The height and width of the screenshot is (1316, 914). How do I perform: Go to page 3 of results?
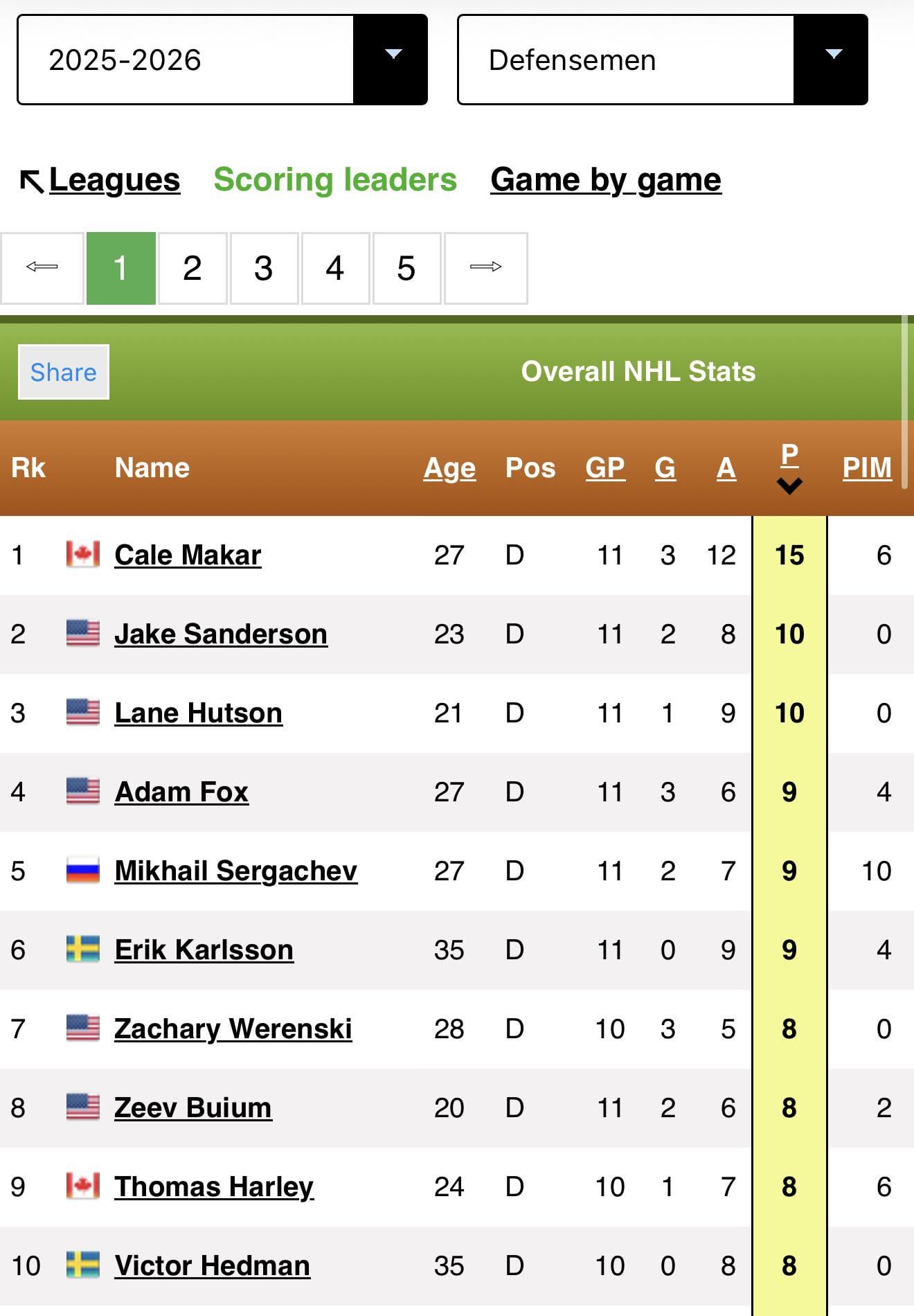tap(264, 268)
